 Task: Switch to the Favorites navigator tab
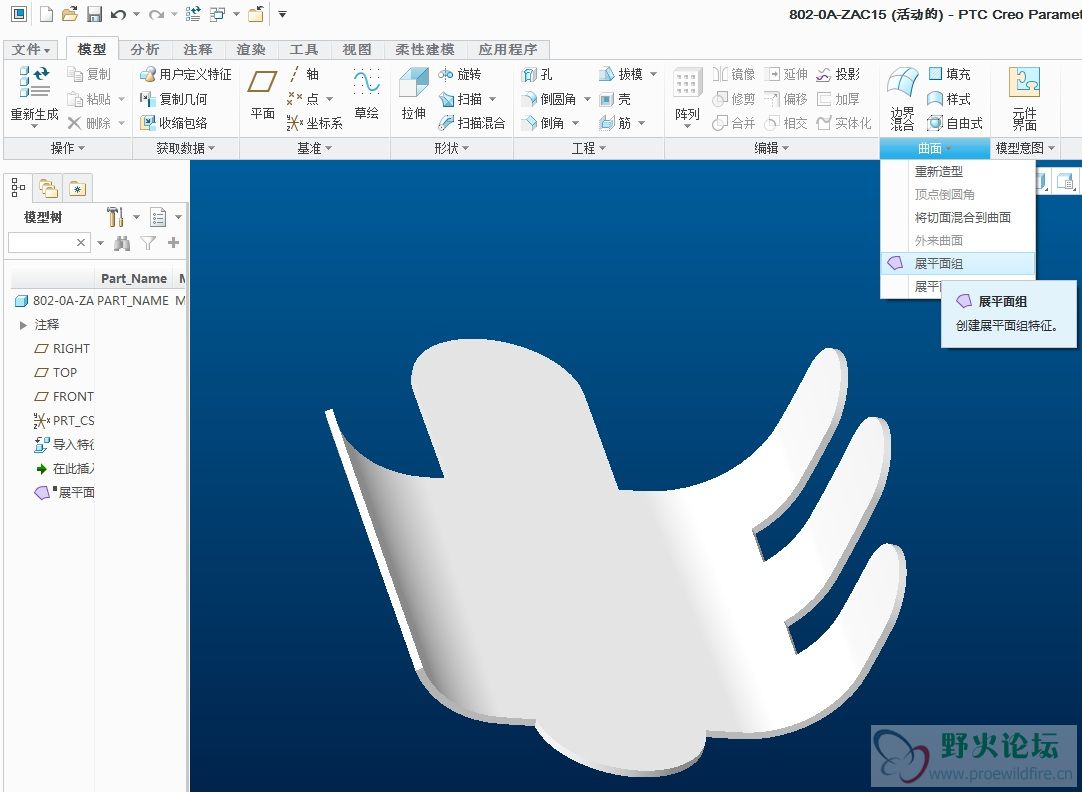(78, 188)
